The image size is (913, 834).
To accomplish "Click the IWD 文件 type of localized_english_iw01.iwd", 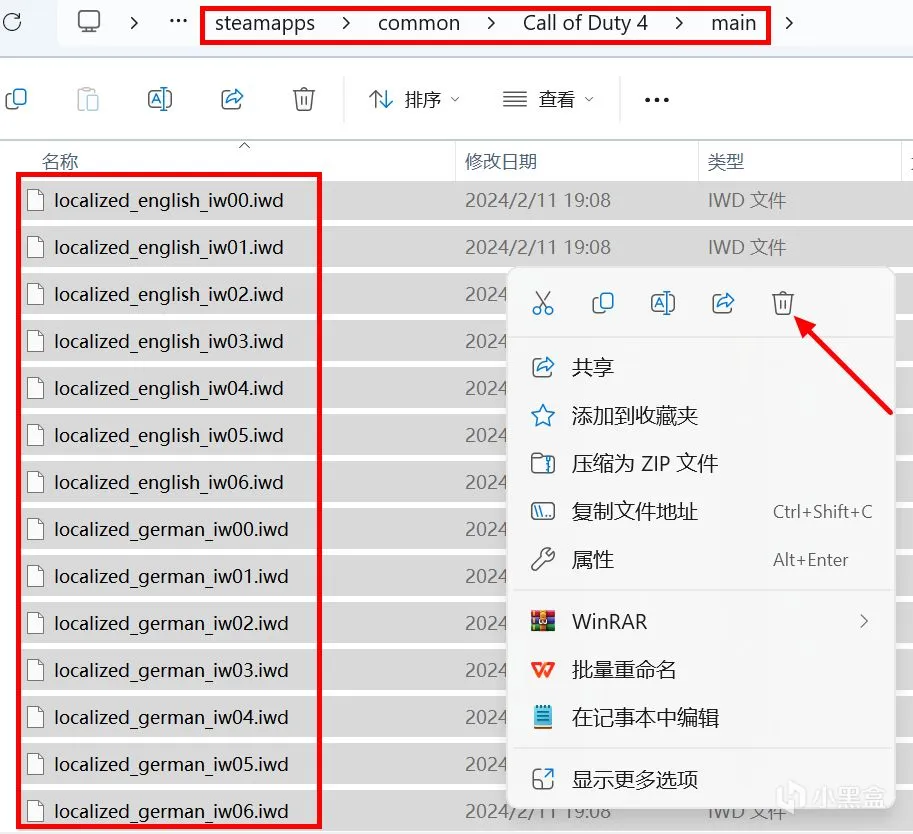I will (x=746, y=248).
